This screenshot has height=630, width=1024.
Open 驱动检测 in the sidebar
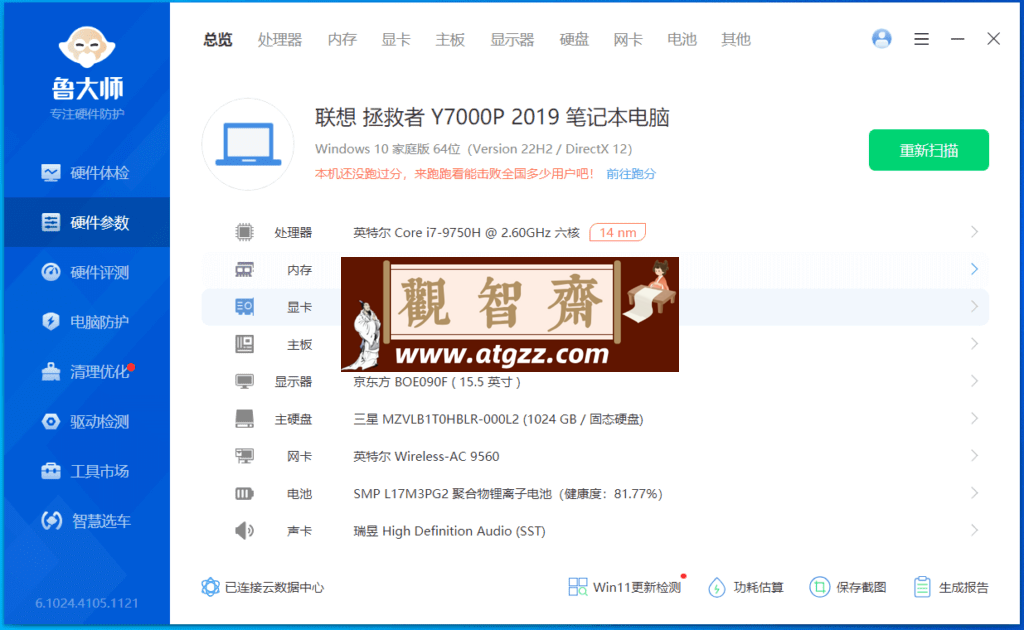pyautogui.click(x=86, y=421)
